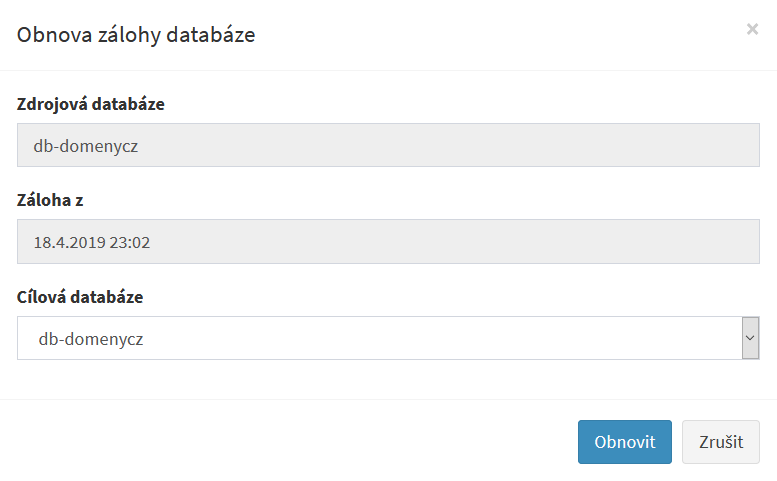Click the 'Obnova zálohy databáze' dialog title
This screenshot has width=777, height=481.
136,35
